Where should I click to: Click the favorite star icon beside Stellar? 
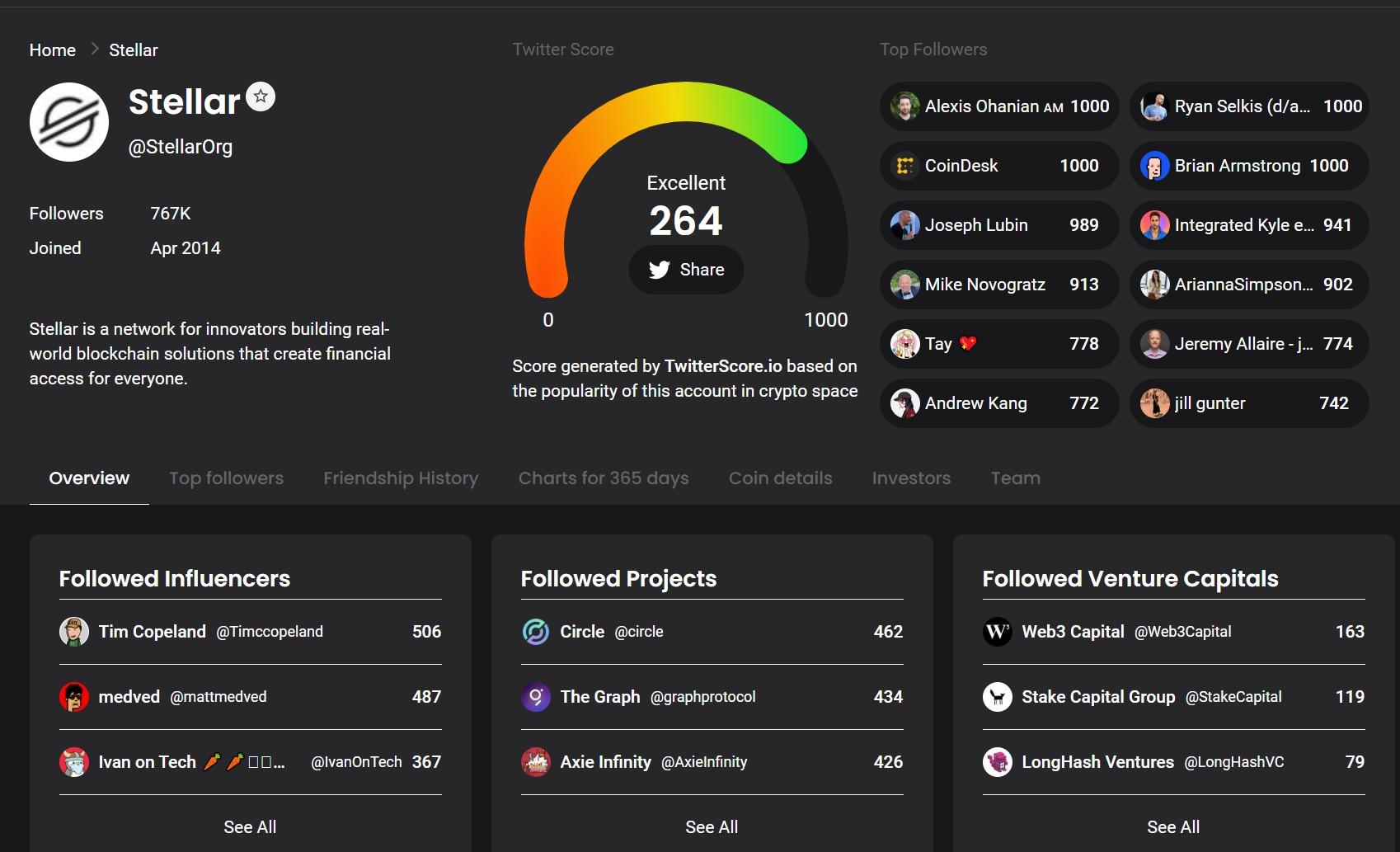click(x=261, y=96)
